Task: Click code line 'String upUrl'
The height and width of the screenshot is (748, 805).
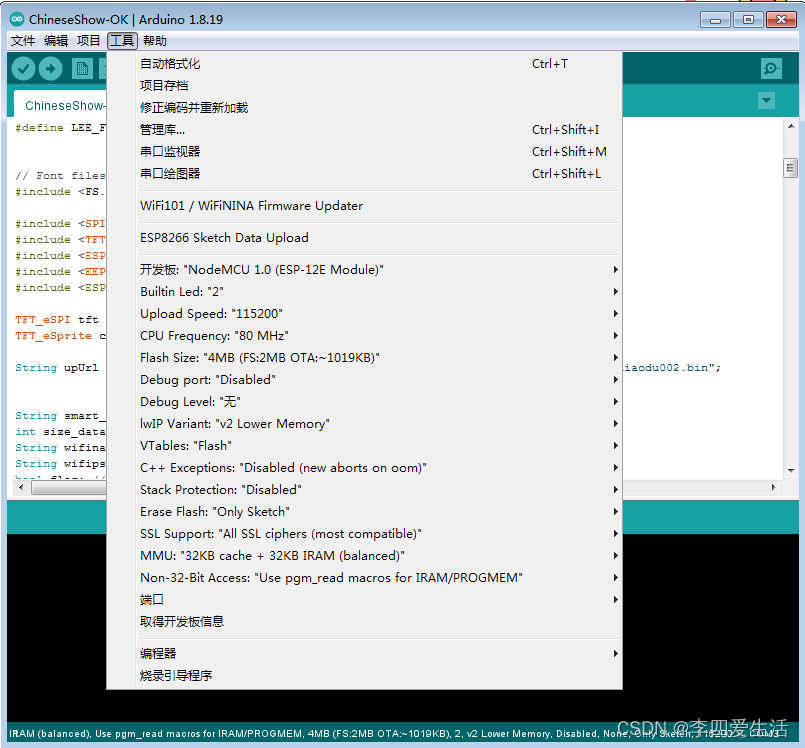Action: [57, 368]
